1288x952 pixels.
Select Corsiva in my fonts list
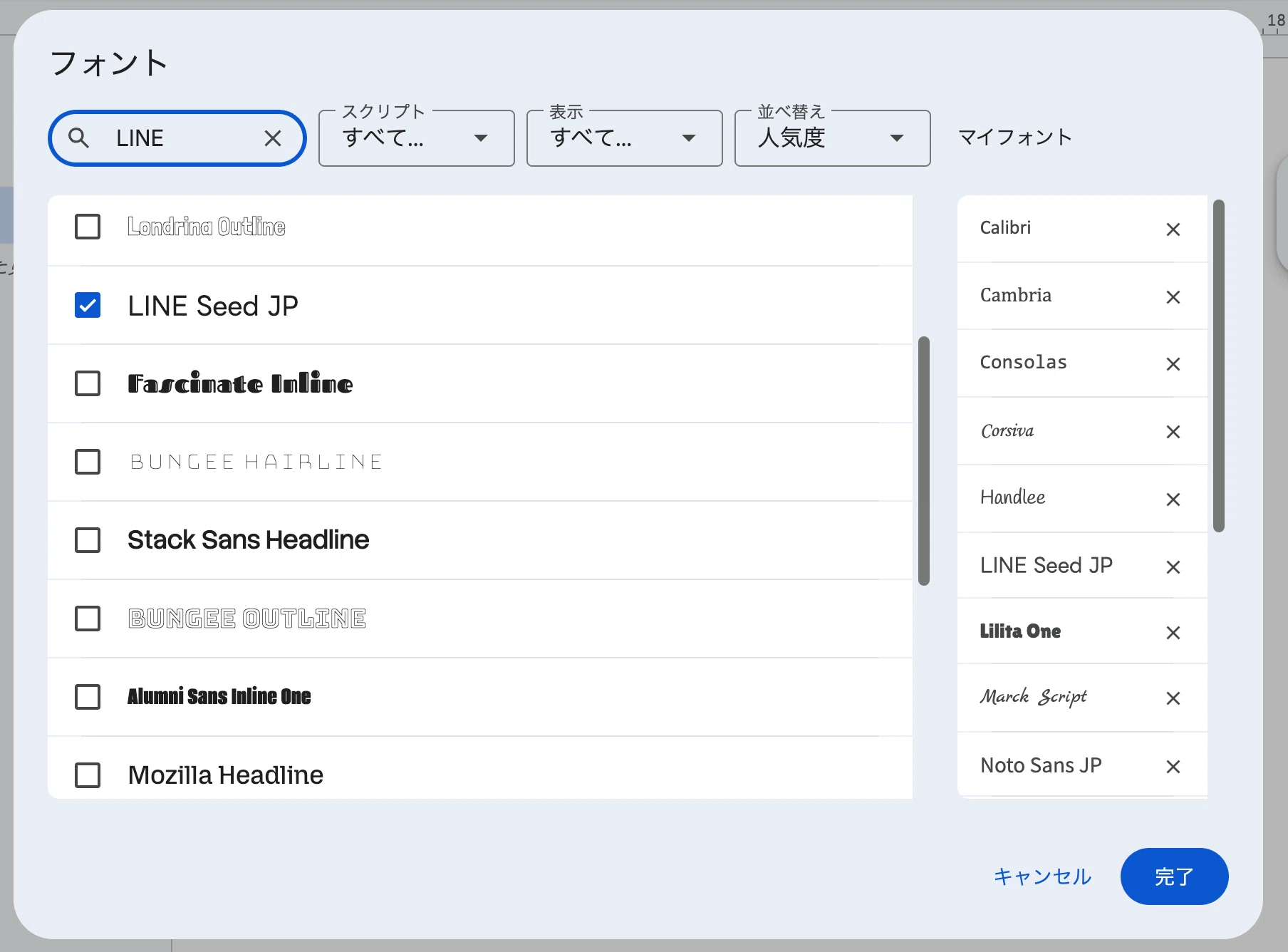coord(1007,430)
